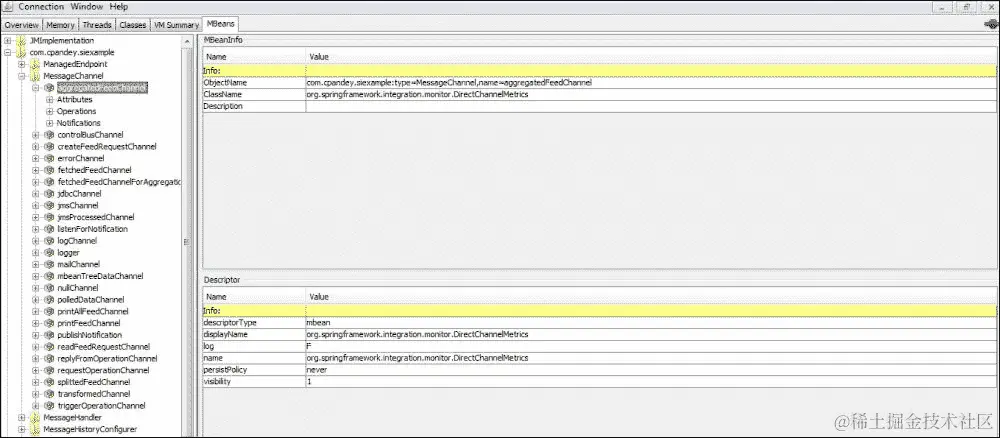Click the errorChannel bean icon

pos(49,158)
